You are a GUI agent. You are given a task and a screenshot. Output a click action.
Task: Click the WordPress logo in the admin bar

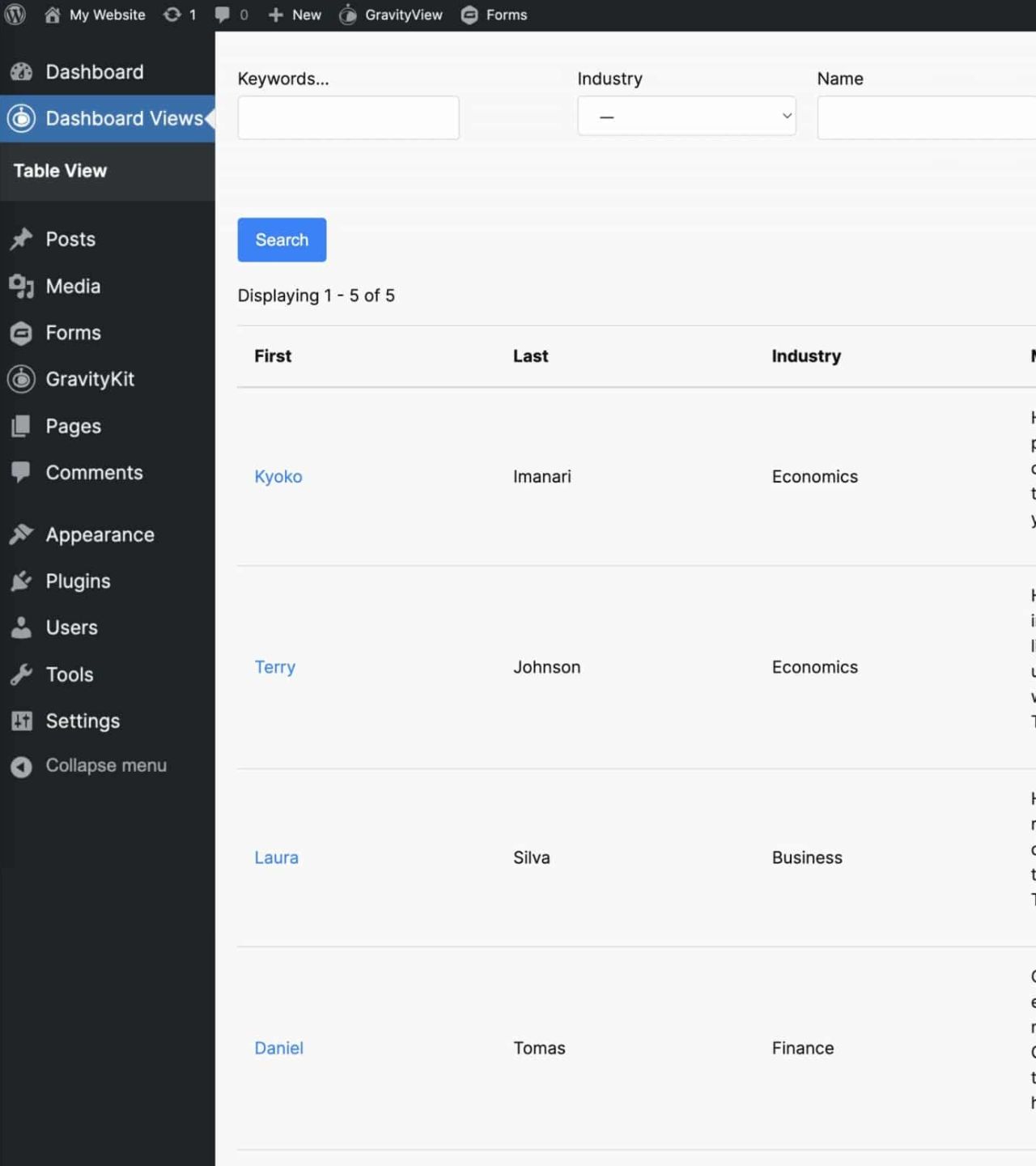[15, 14]
